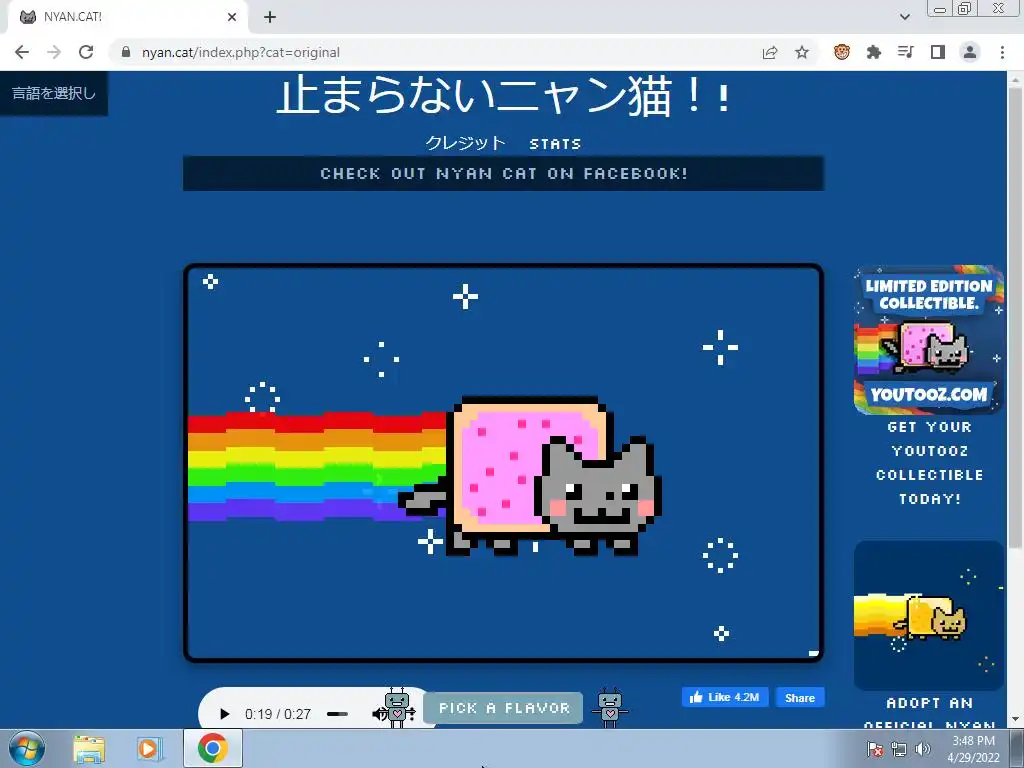Open the Chrome profile avatar
This screenshot has width=1024, height=768.
970,52
